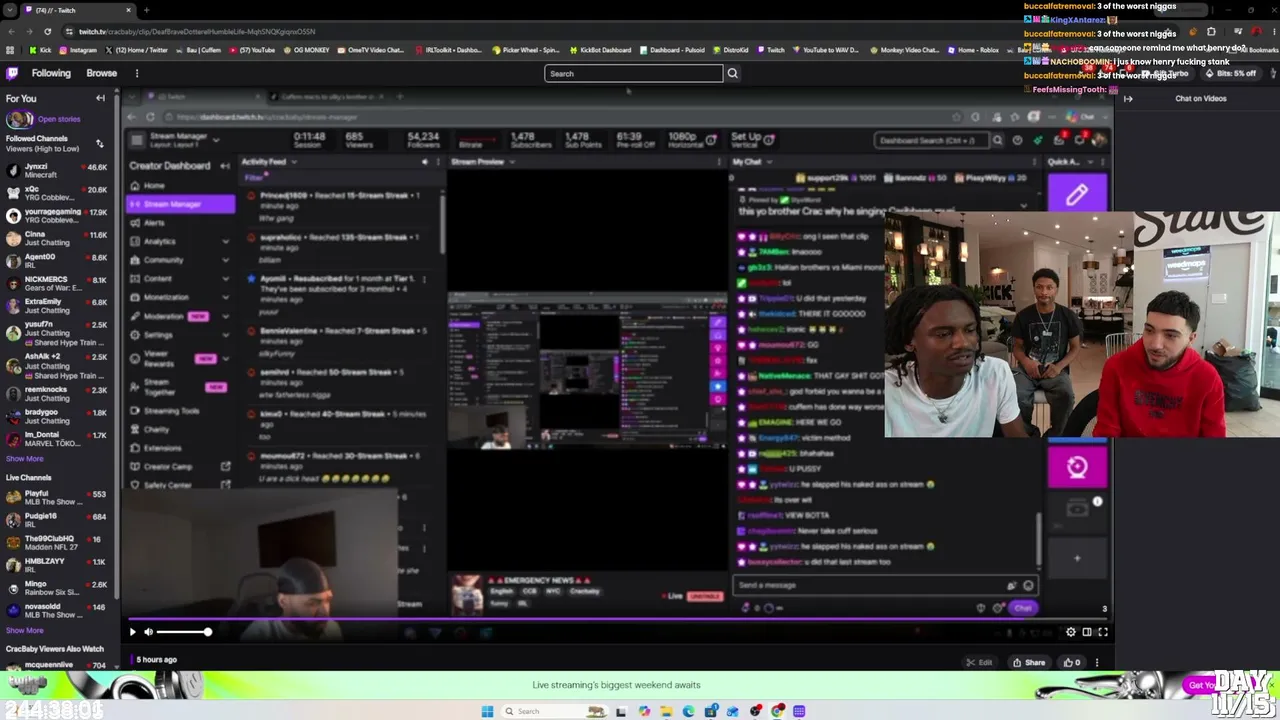Open the clip player settings gear
1280x720 pixels.
pyautogui.click(x=1071, y=632)
